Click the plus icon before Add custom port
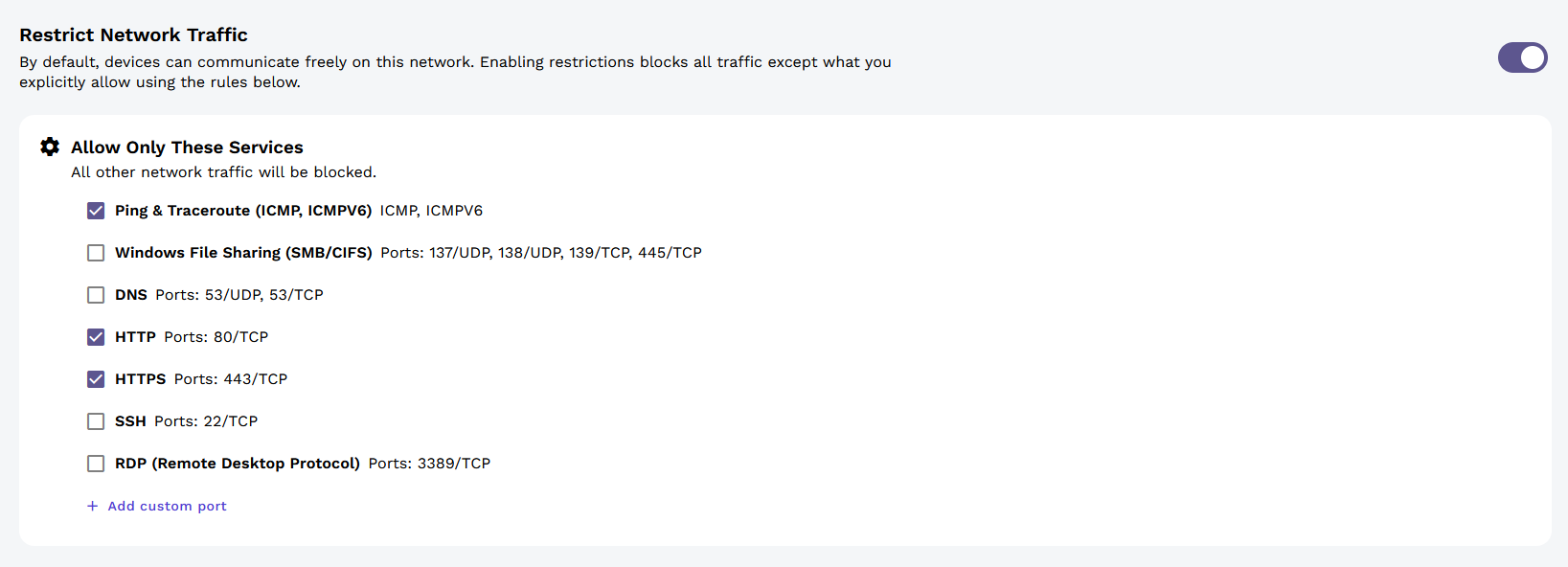Screen dimensions: 1568x567 93,506
